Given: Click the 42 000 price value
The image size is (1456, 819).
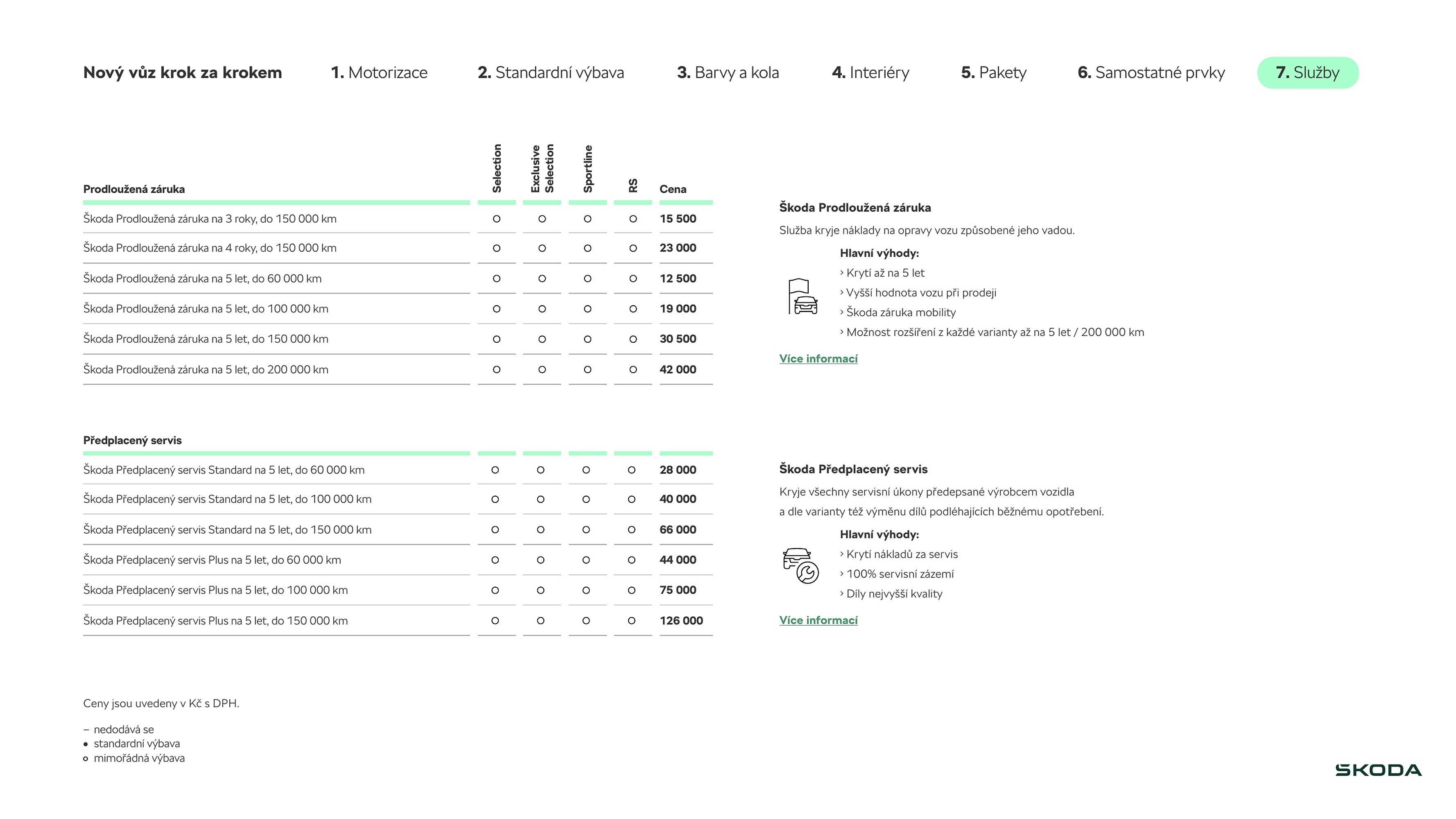Looking at the screenshot, I should click(678, 370).
